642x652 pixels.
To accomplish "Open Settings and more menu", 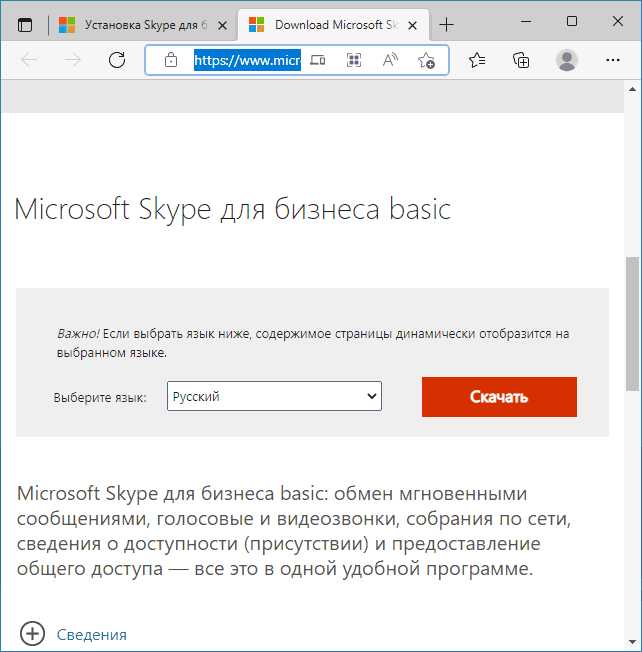I will [613, 60].
